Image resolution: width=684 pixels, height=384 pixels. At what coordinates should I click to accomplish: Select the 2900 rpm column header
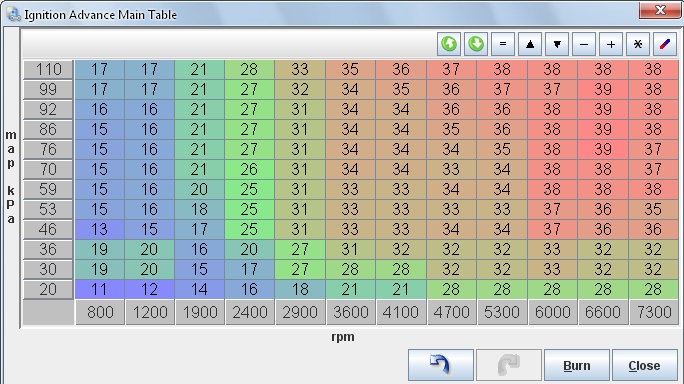coord(300,312)
